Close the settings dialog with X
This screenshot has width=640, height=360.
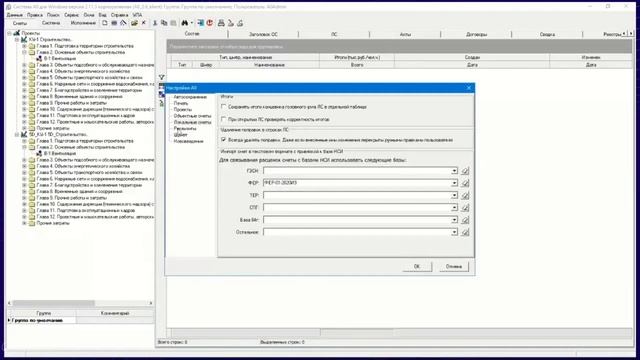click(469, 88)
